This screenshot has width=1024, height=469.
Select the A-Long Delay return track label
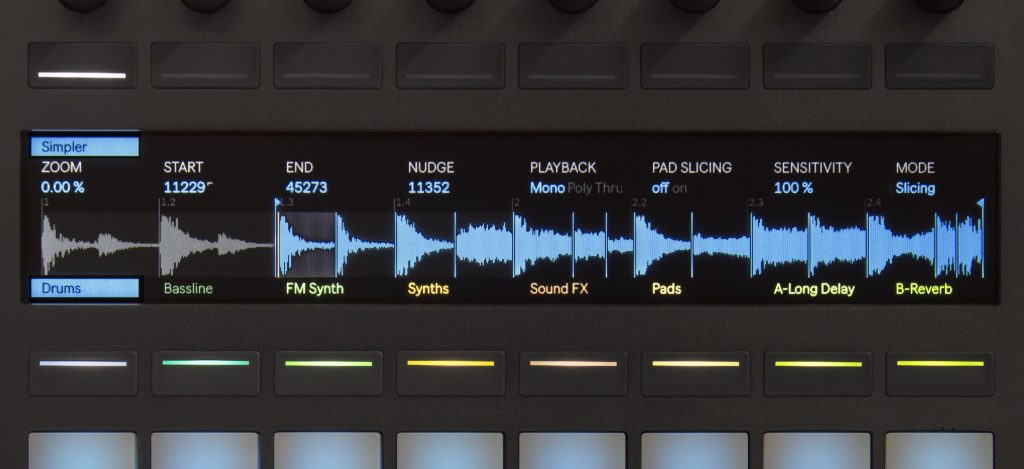(814, 289)
